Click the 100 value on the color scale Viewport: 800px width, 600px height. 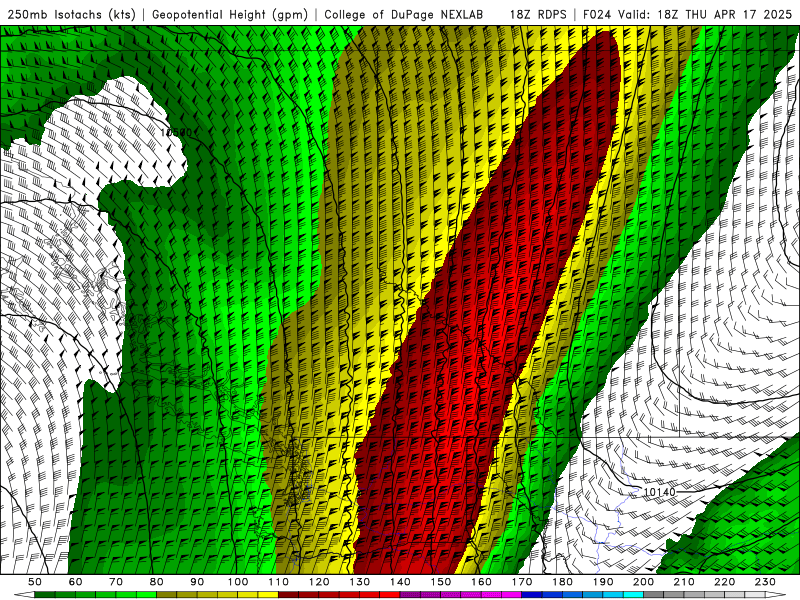coord(238,582)
